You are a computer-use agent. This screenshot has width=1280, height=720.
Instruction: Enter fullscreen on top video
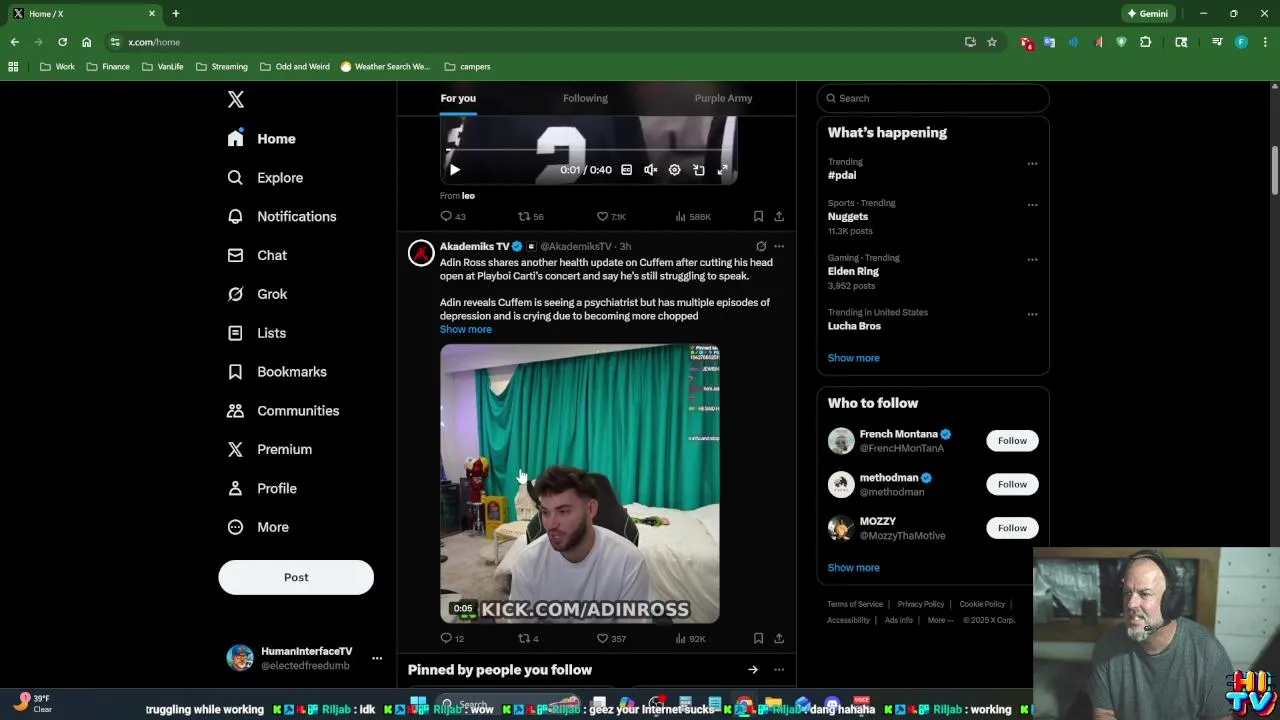click(723, 170)
